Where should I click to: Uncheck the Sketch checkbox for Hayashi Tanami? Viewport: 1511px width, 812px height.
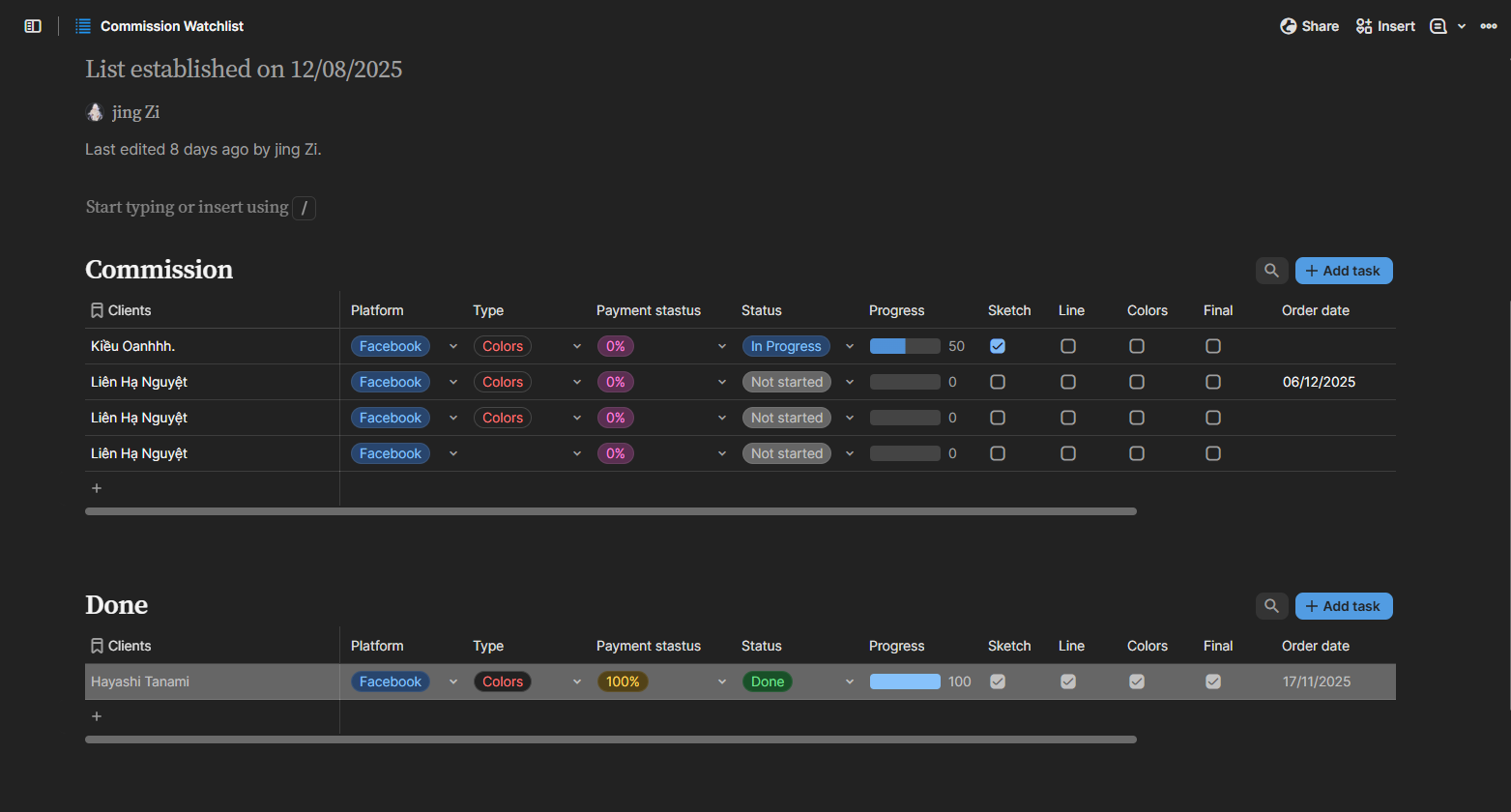pos(998,681)
